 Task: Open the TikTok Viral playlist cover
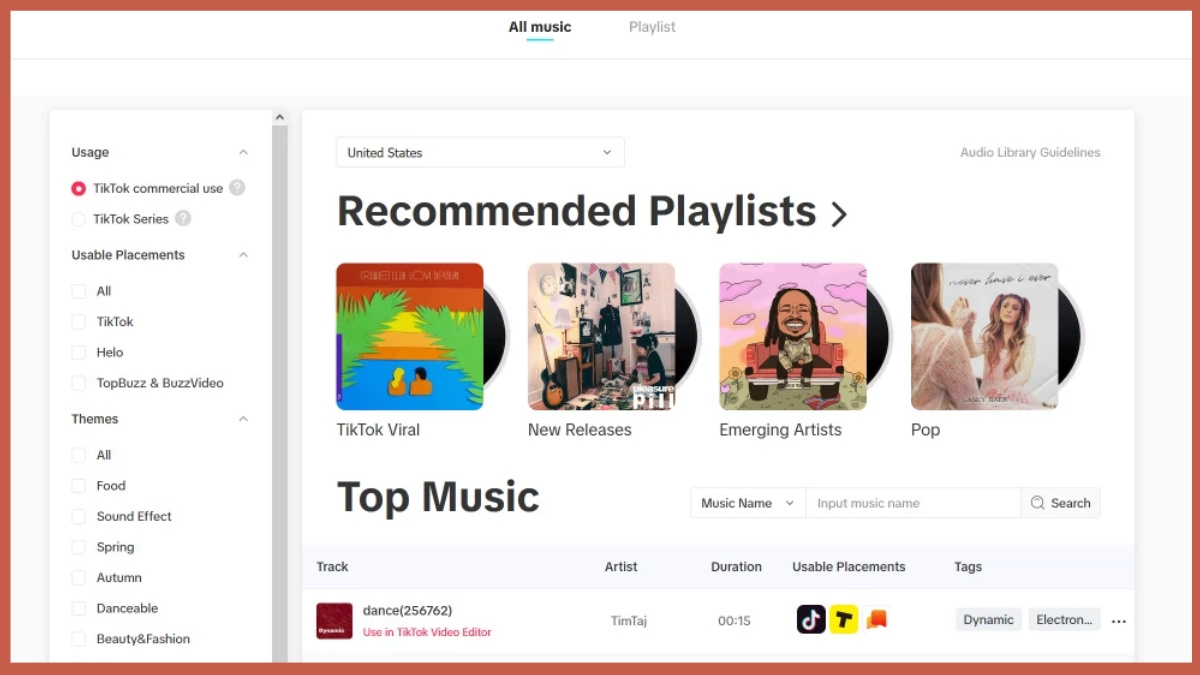coord(410,336)
